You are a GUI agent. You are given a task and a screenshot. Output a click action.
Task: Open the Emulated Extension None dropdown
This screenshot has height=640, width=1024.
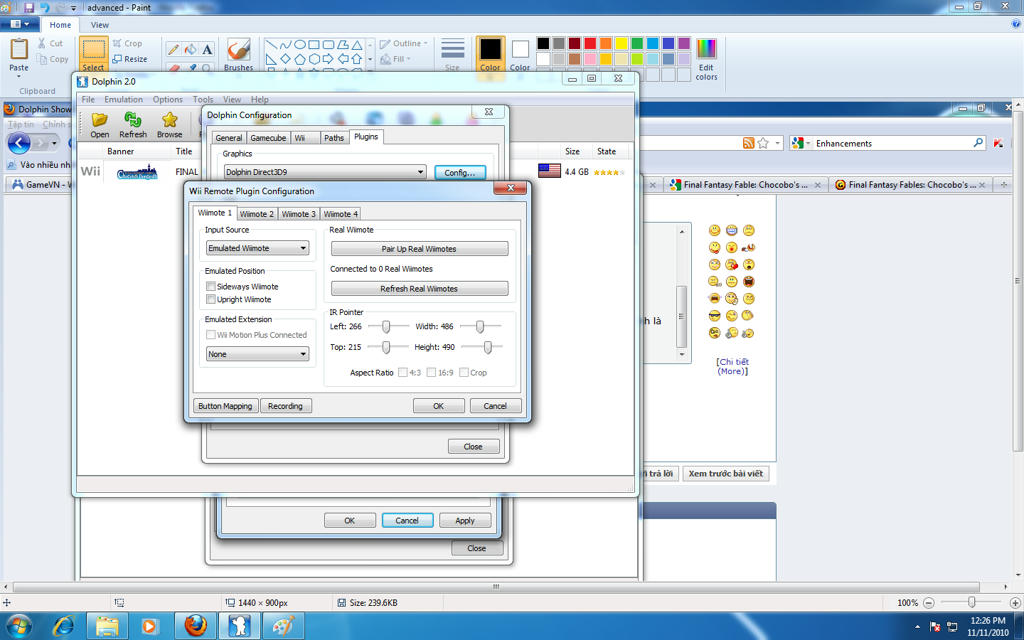point(258,354)
